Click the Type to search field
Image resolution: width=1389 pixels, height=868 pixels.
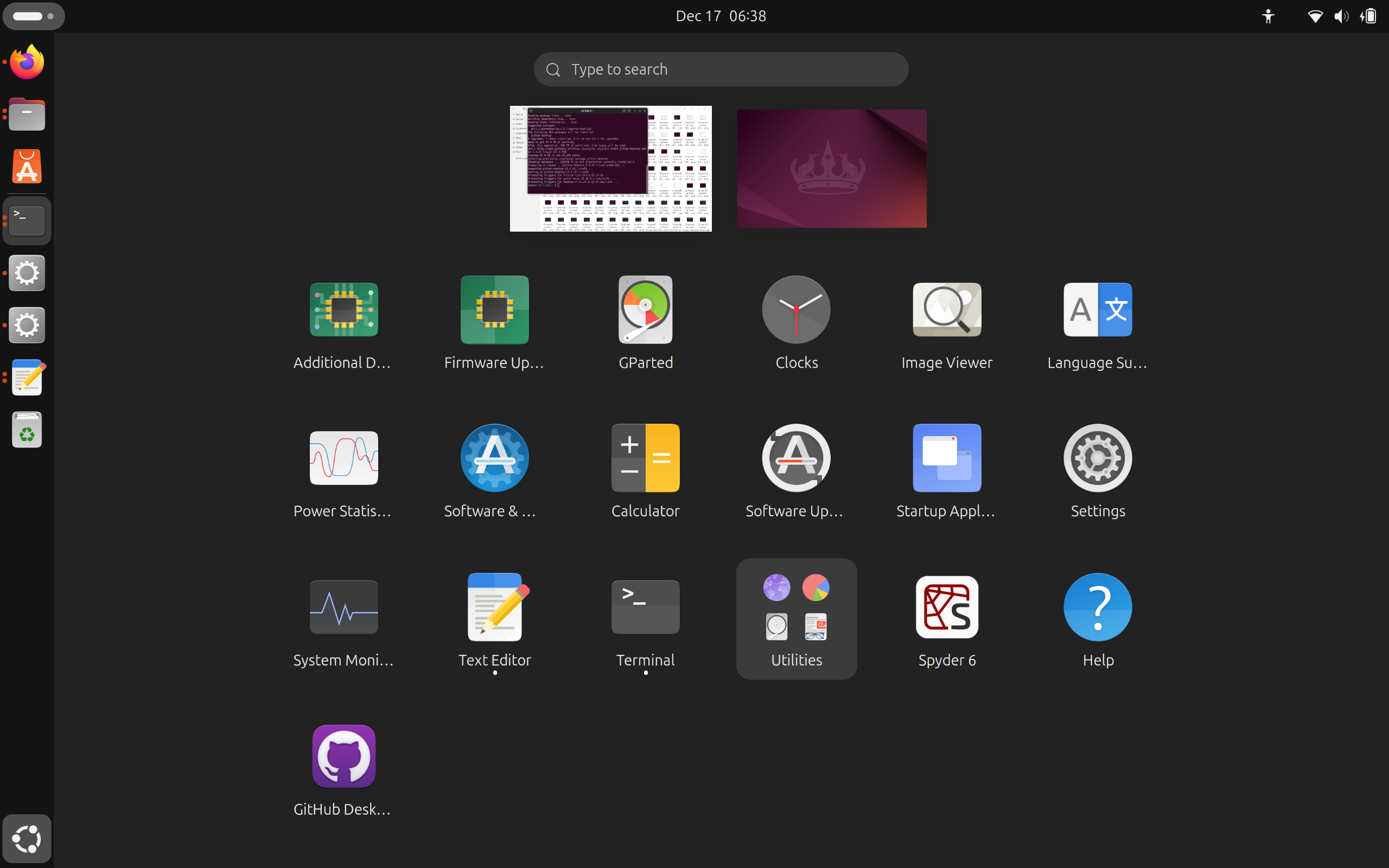tap(721, 69)
